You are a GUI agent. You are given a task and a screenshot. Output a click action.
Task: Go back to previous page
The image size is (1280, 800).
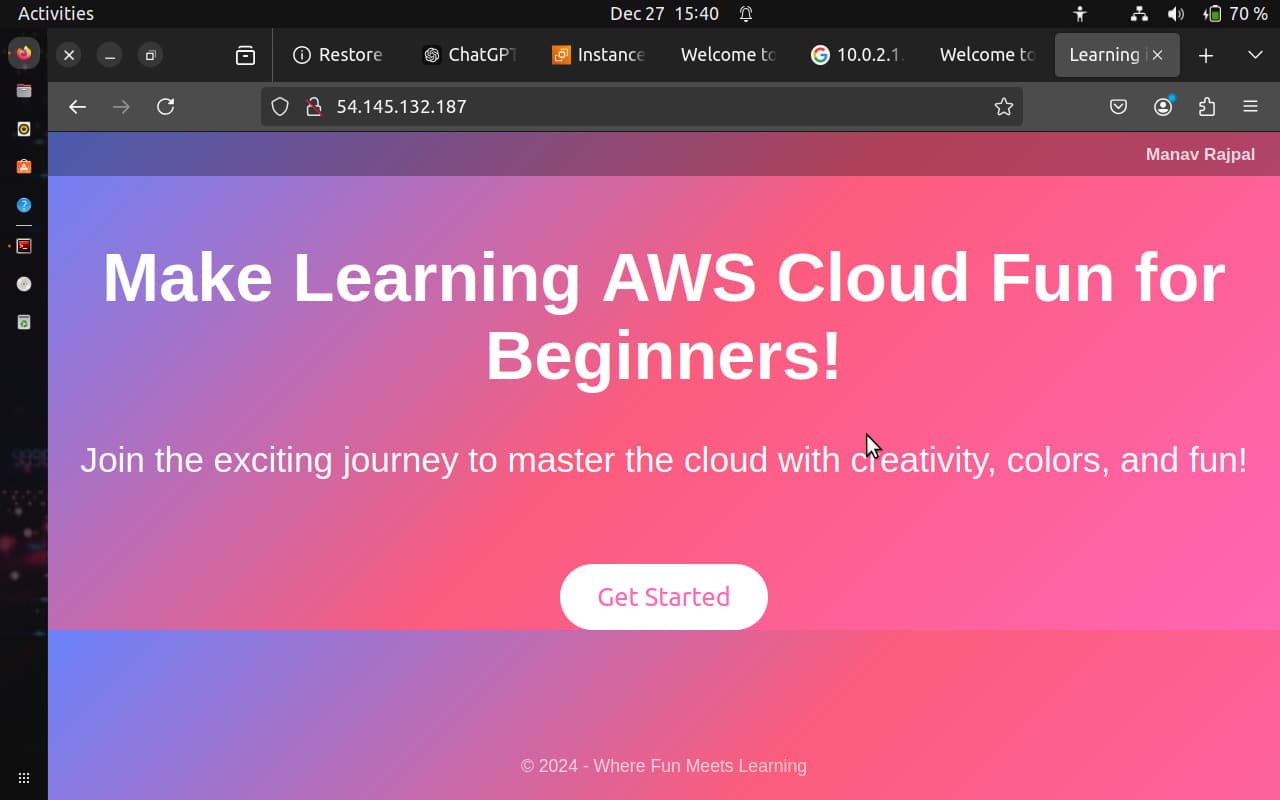(77, 107)
